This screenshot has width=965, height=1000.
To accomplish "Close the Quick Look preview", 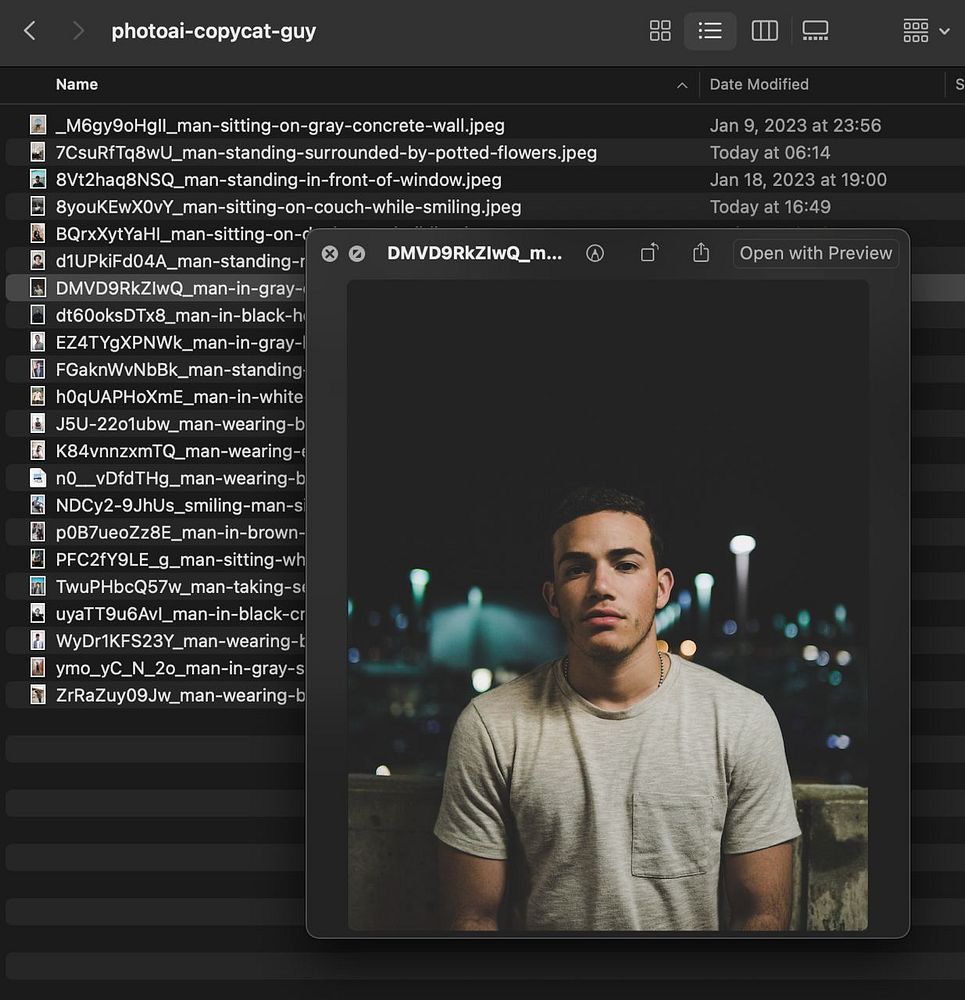I will click(x=330, y=254).
